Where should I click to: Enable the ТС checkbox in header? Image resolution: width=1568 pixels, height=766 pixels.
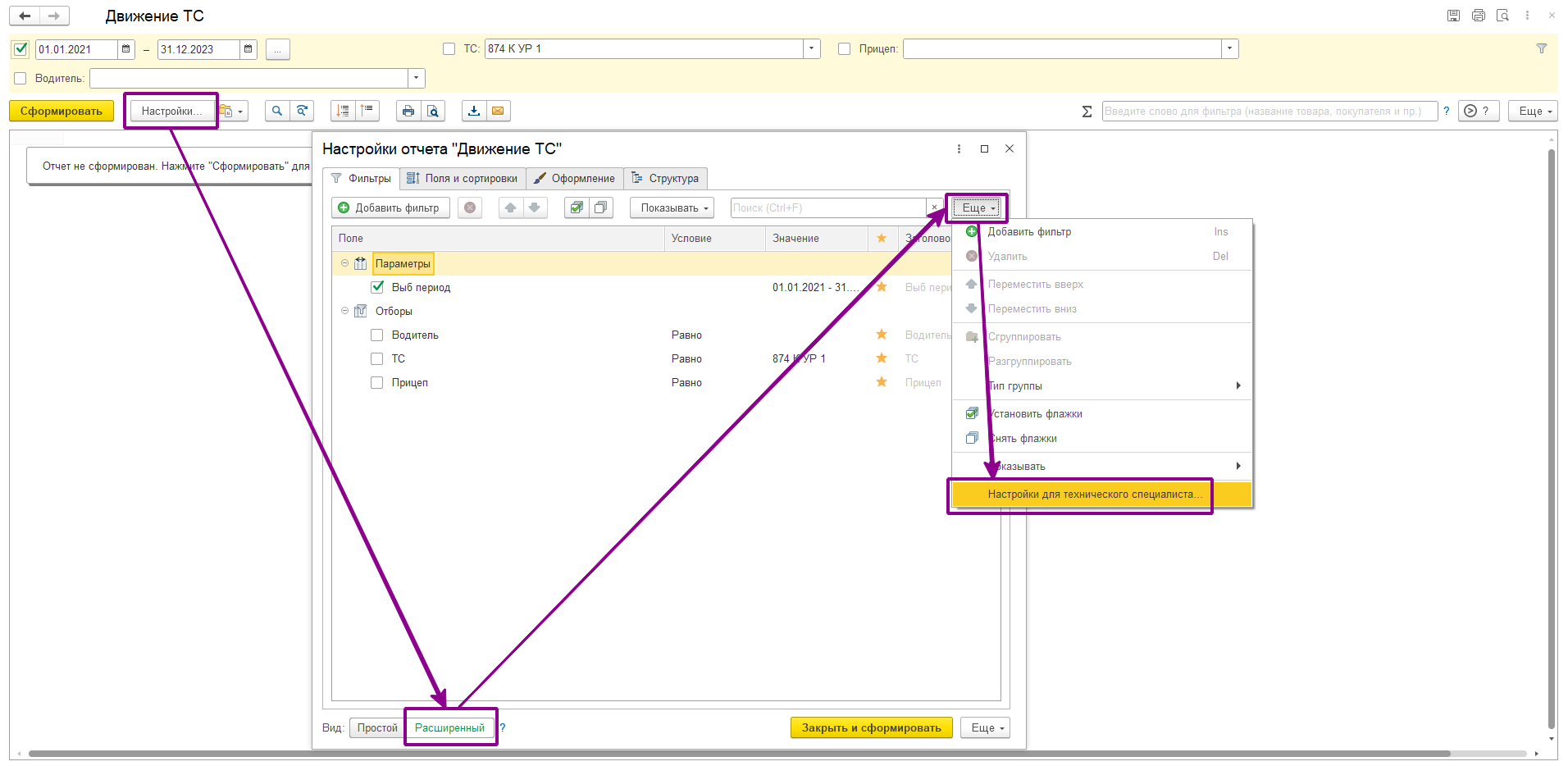pos(449,49)
